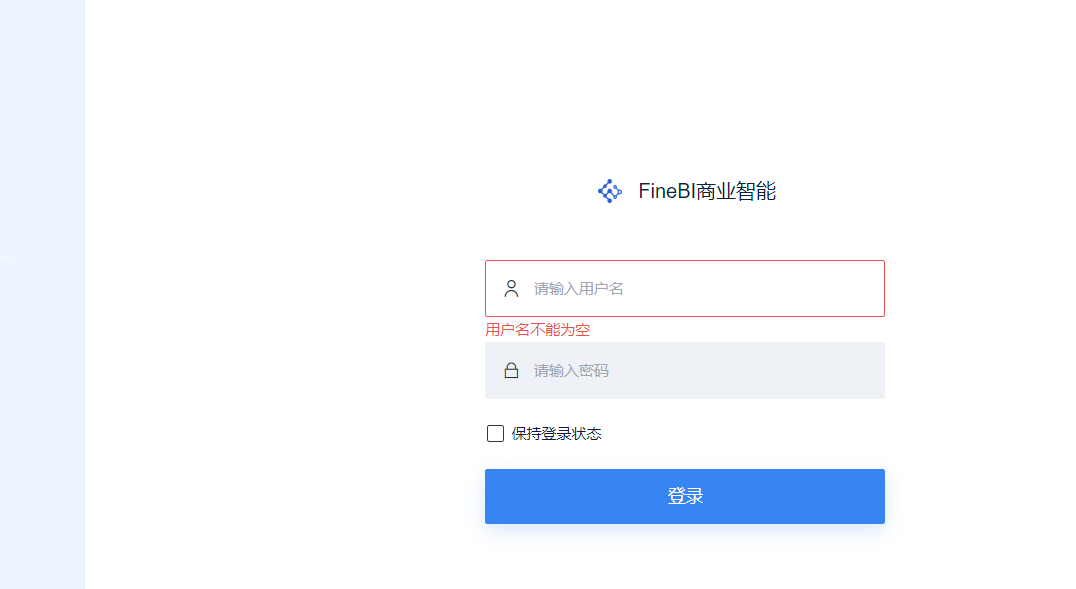This screenshot has width=1076, height=589.
Task: Click the FineBI diamond logo icon
Action: click(609, 191)
